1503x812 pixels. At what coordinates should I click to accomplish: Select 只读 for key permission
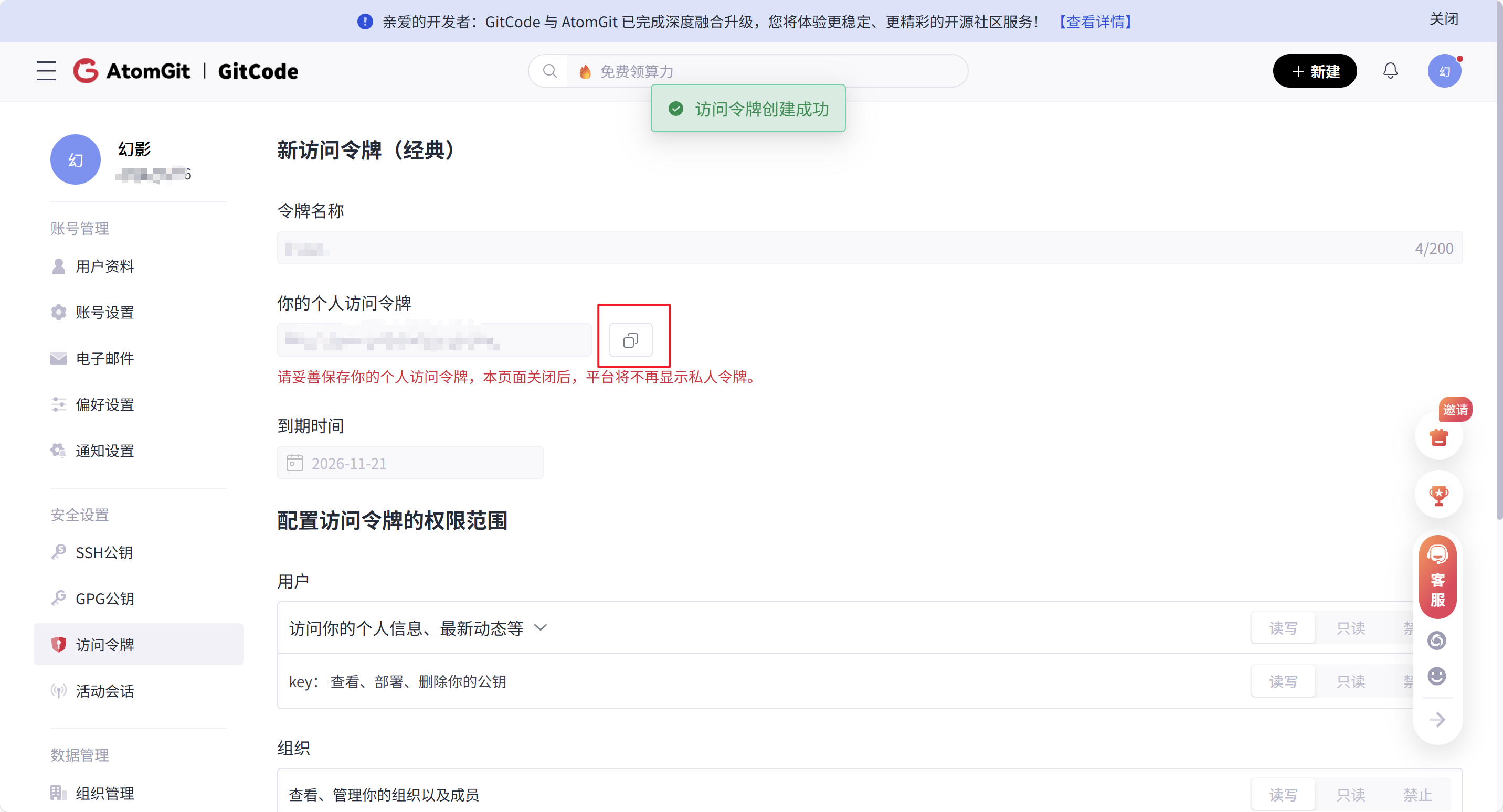pyautogui.click(x=1350, y=681)
